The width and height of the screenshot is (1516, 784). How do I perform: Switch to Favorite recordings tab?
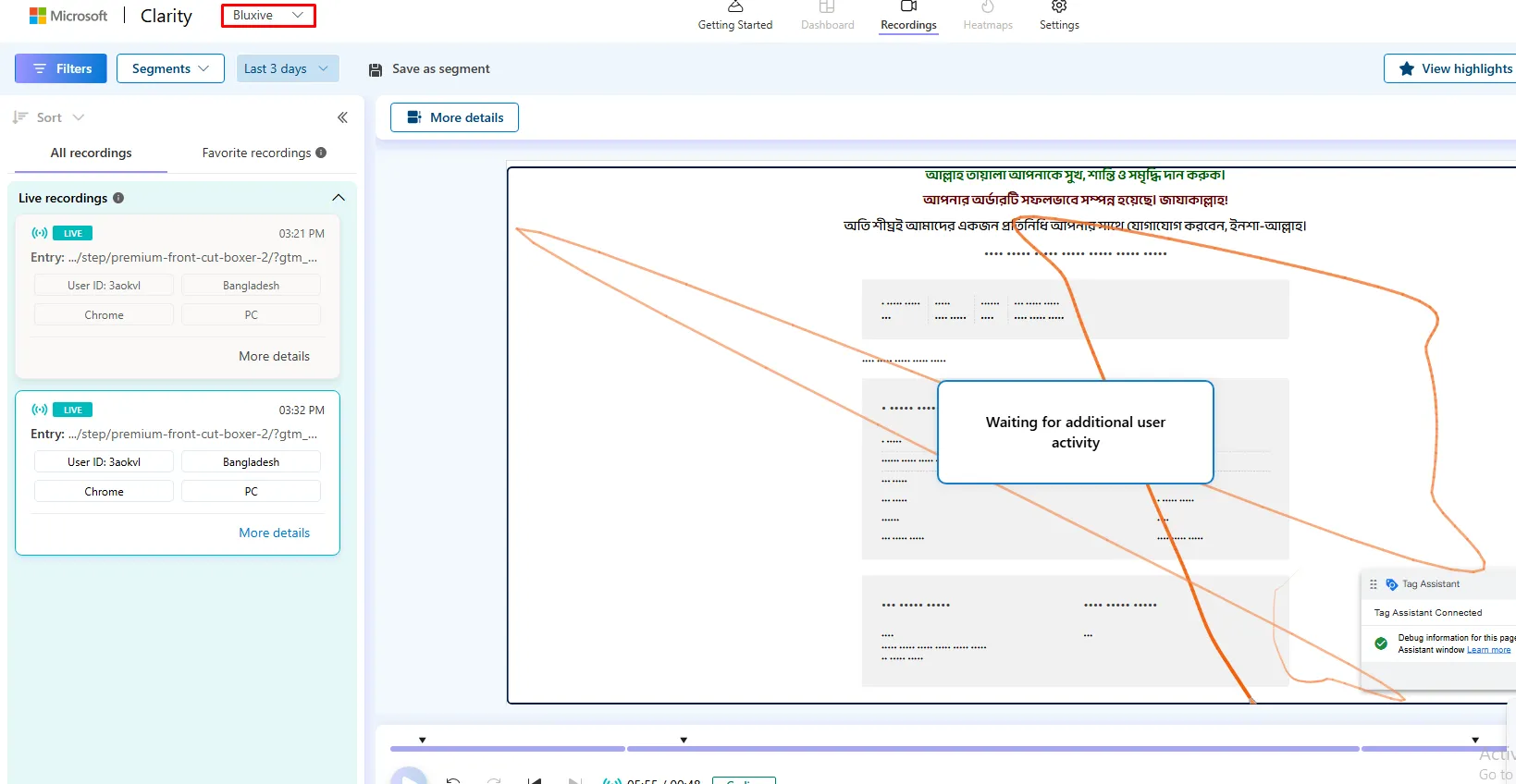coord(256,153)
